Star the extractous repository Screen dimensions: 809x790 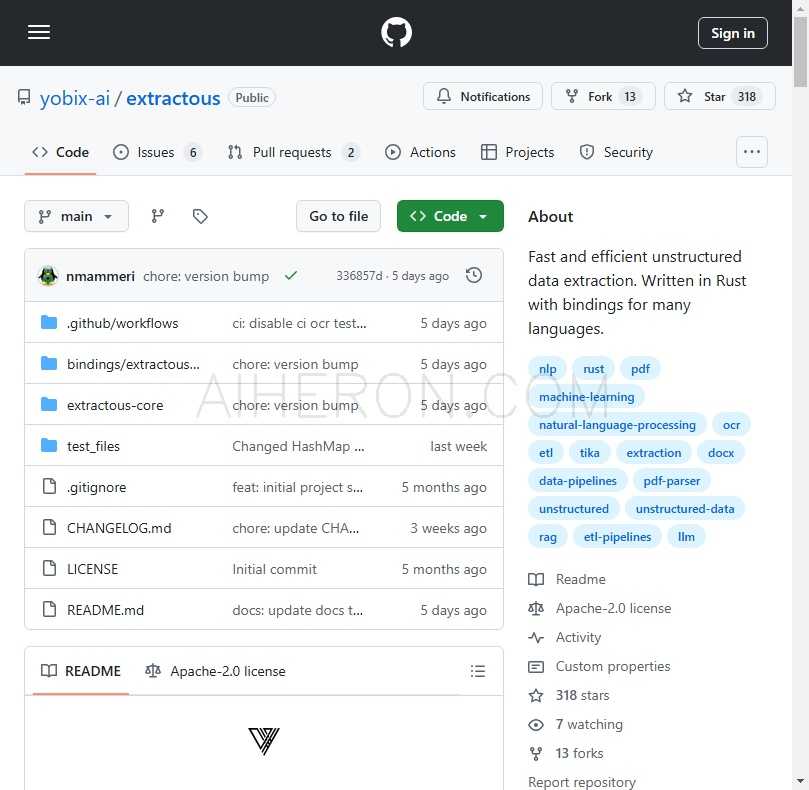(720, 96)
